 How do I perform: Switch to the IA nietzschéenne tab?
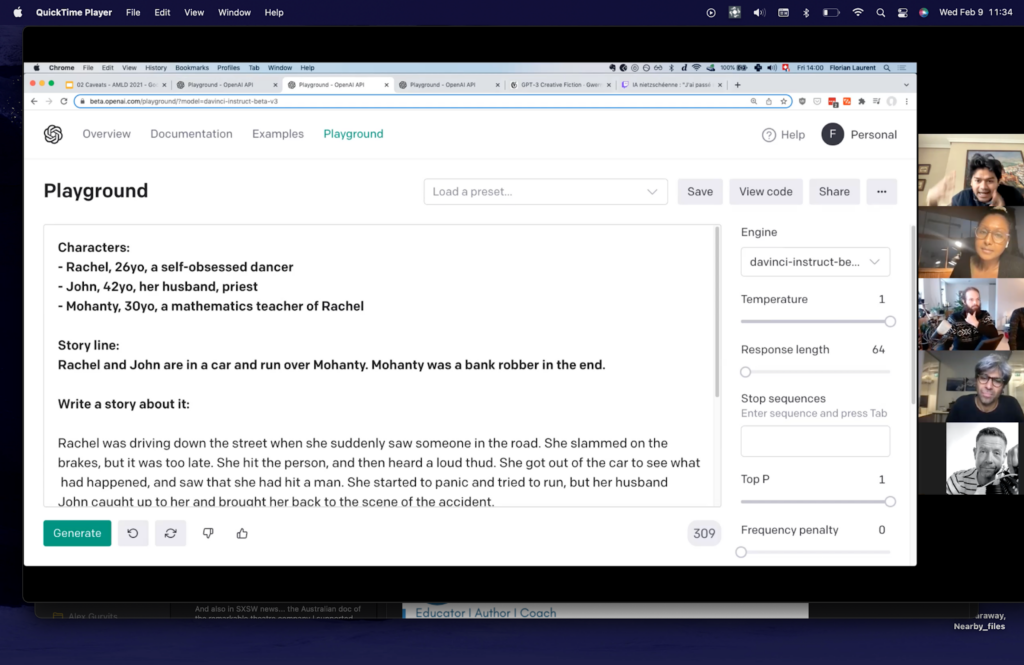tap(671, 85)
